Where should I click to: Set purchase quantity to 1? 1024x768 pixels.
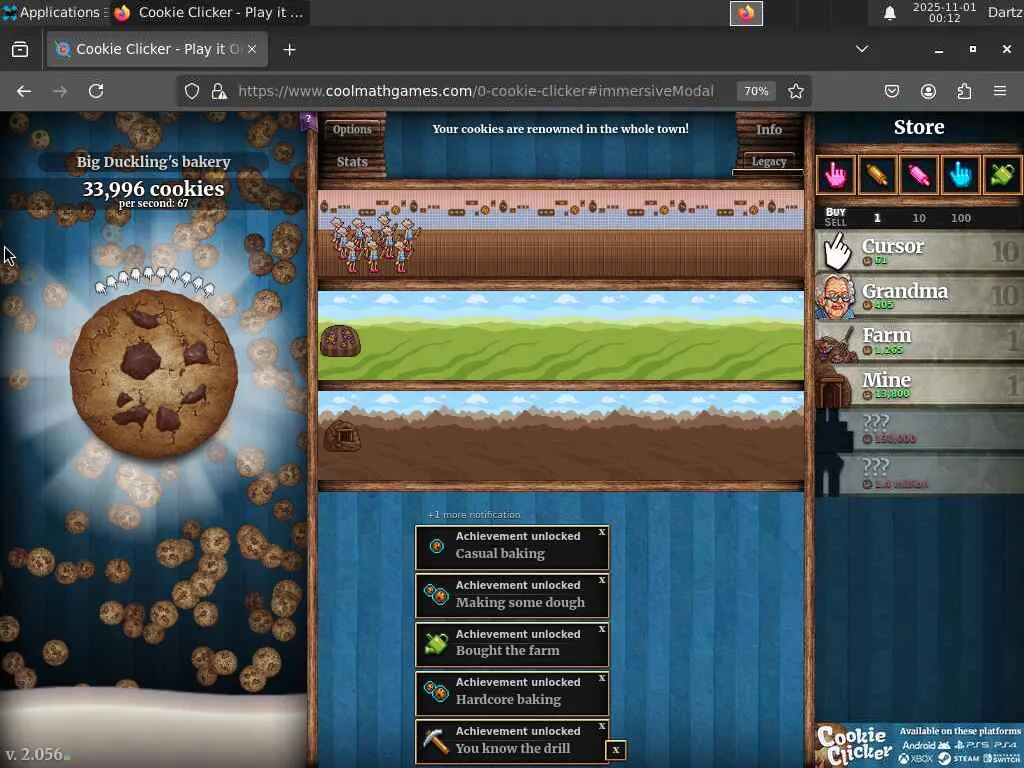tap(877, 217)
